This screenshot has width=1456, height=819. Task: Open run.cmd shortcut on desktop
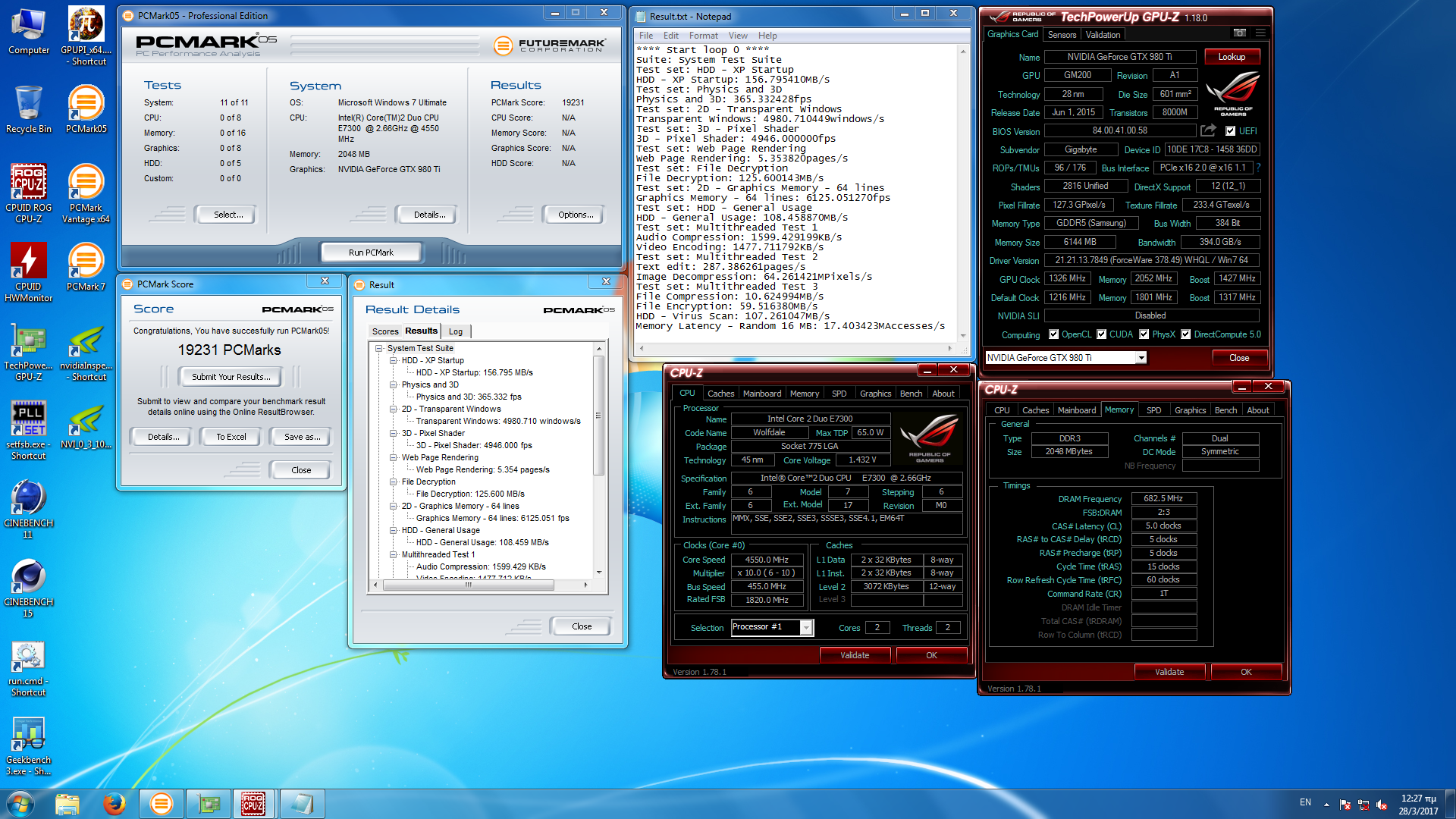click(29, 667)
